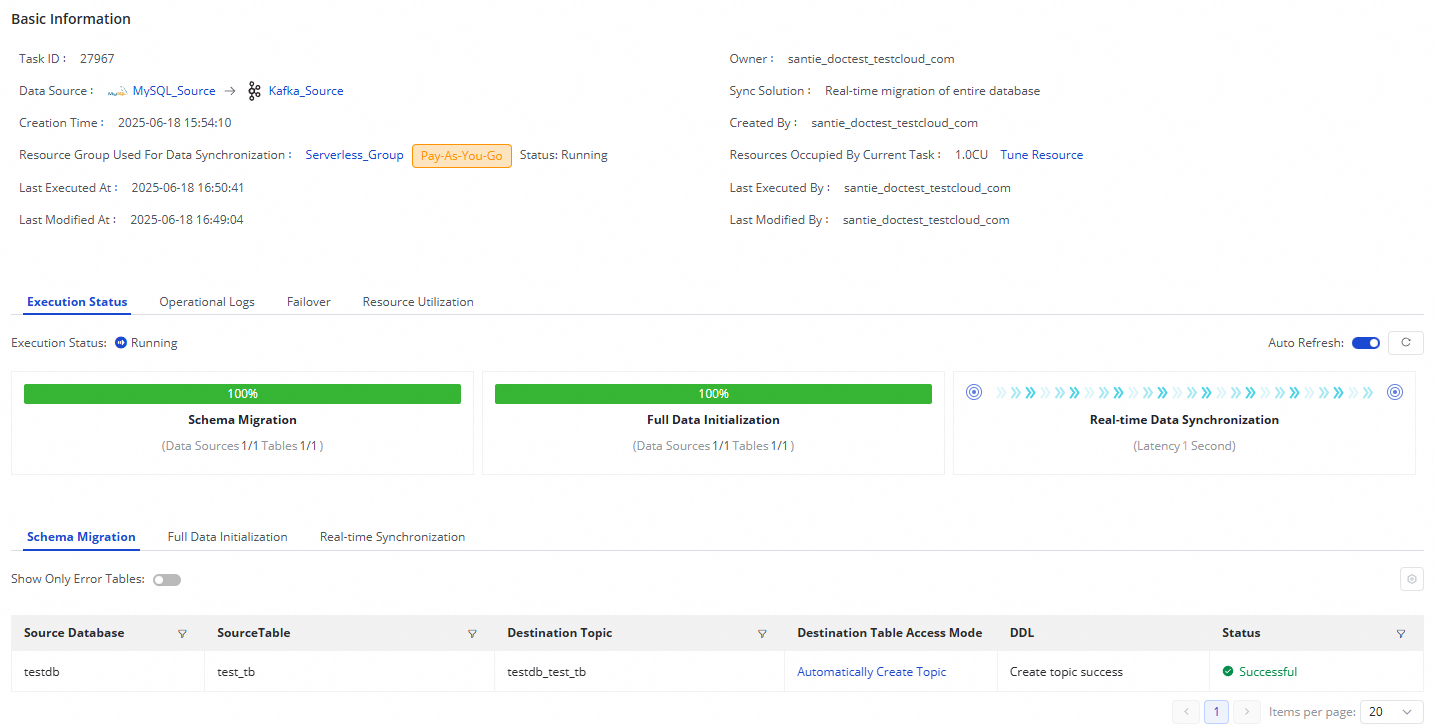The height and width of the screenshot is (728, 1434).
Task: Switch to Real-time Synchronization tab
Action: coord(392,537)
